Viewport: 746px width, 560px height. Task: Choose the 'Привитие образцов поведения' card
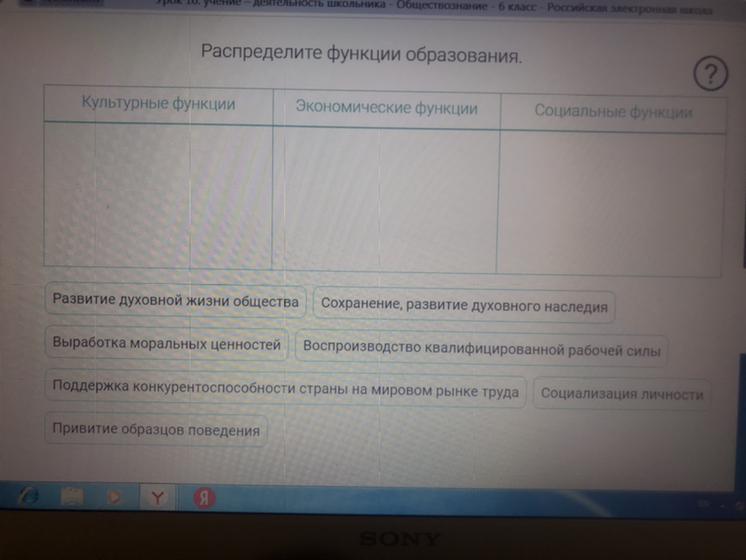[156, 429]
